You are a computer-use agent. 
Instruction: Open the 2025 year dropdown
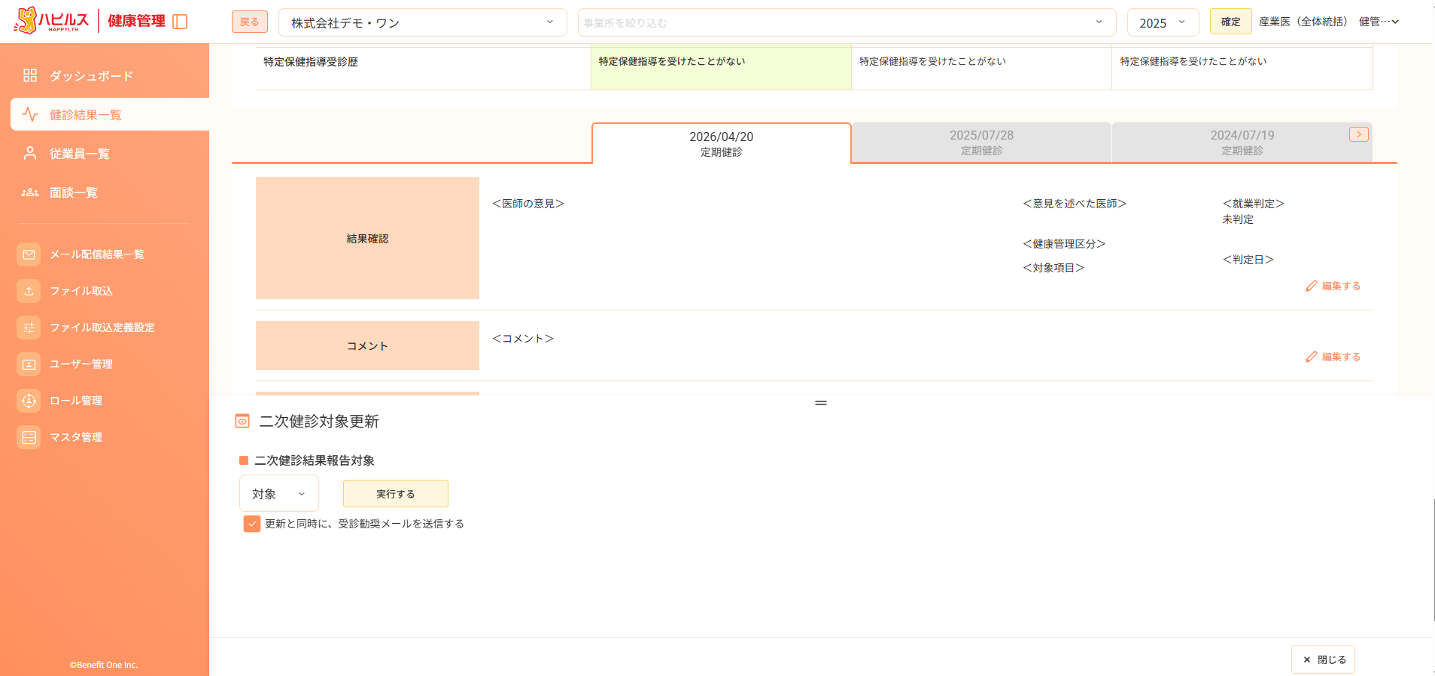[1163, 22]
